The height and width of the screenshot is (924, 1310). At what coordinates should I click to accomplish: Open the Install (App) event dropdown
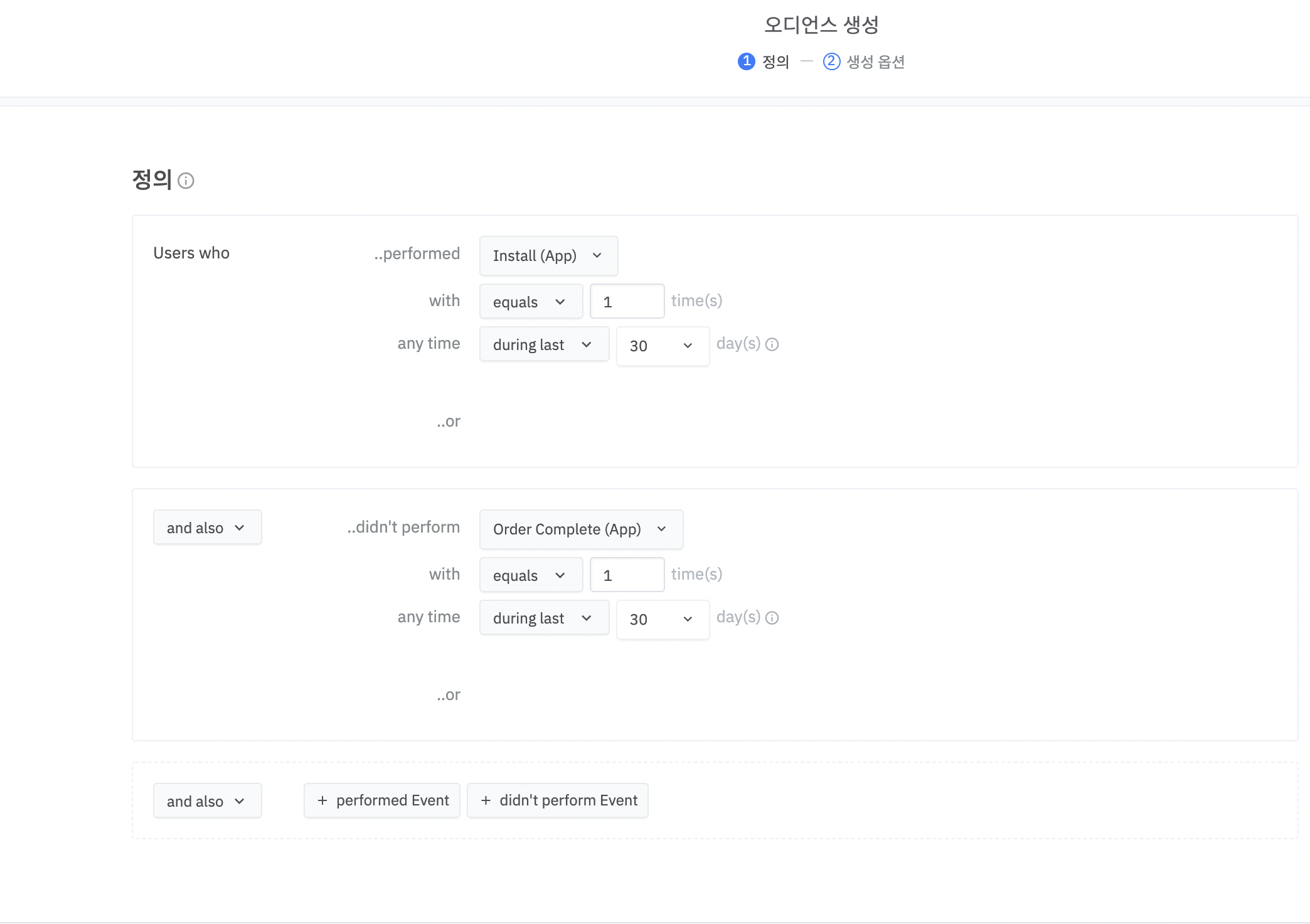click(548, 256)
